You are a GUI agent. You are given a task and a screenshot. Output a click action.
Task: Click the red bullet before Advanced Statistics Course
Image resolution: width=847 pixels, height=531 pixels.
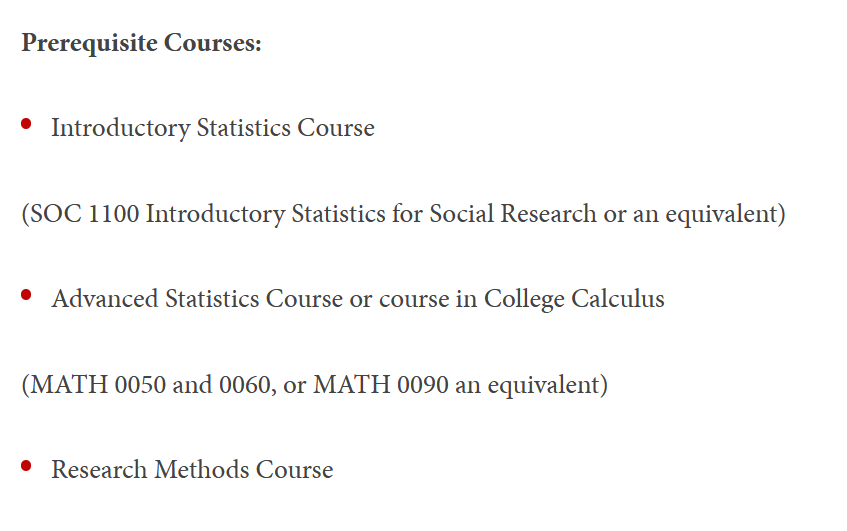pos(27,294)
